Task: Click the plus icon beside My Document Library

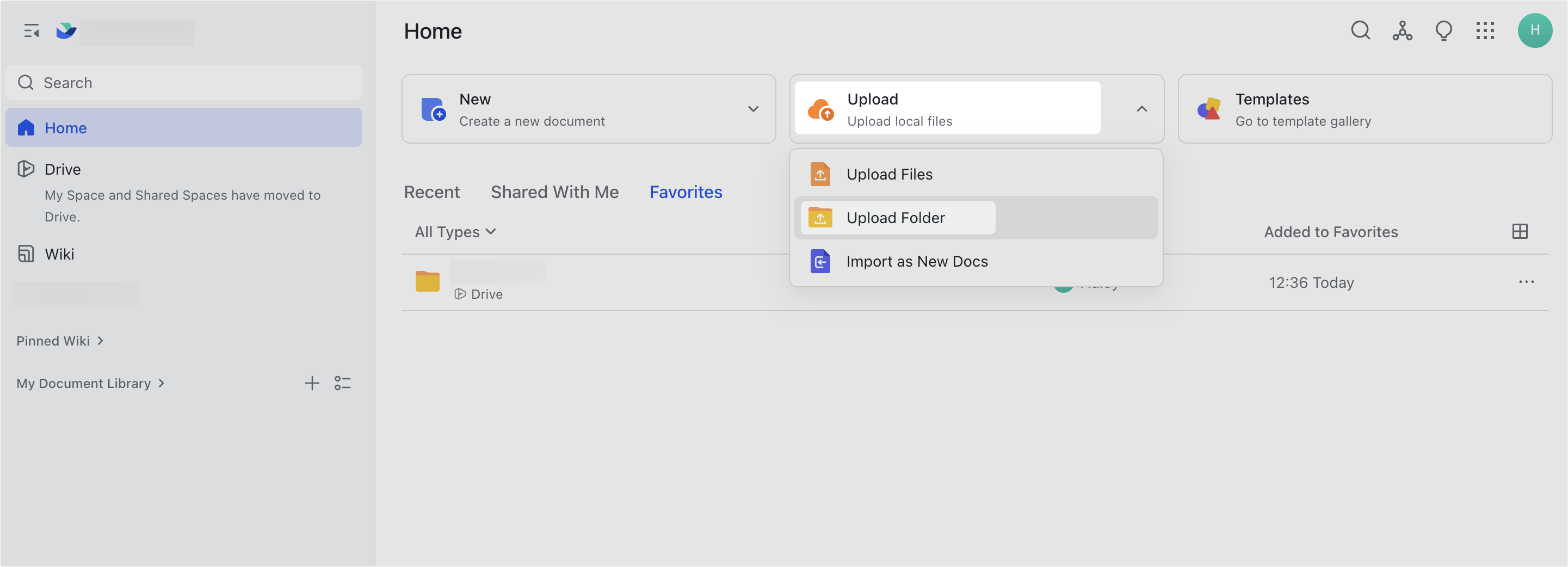Action: click(312, 383)
